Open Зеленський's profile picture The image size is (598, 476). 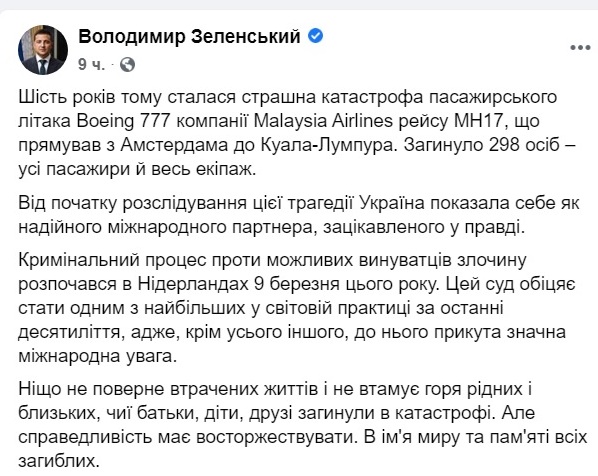(x=43, y=50)
